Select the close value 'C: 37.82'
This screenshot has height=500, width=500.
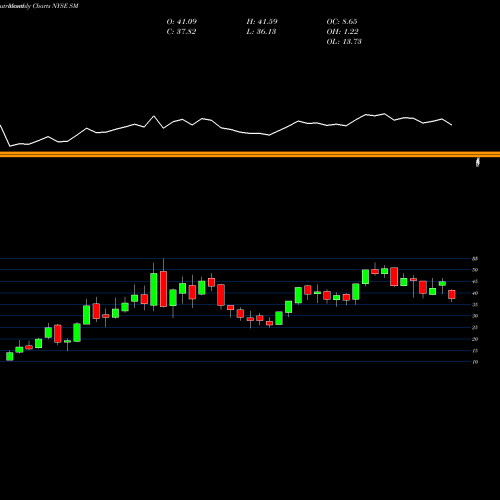pos(181,32)
